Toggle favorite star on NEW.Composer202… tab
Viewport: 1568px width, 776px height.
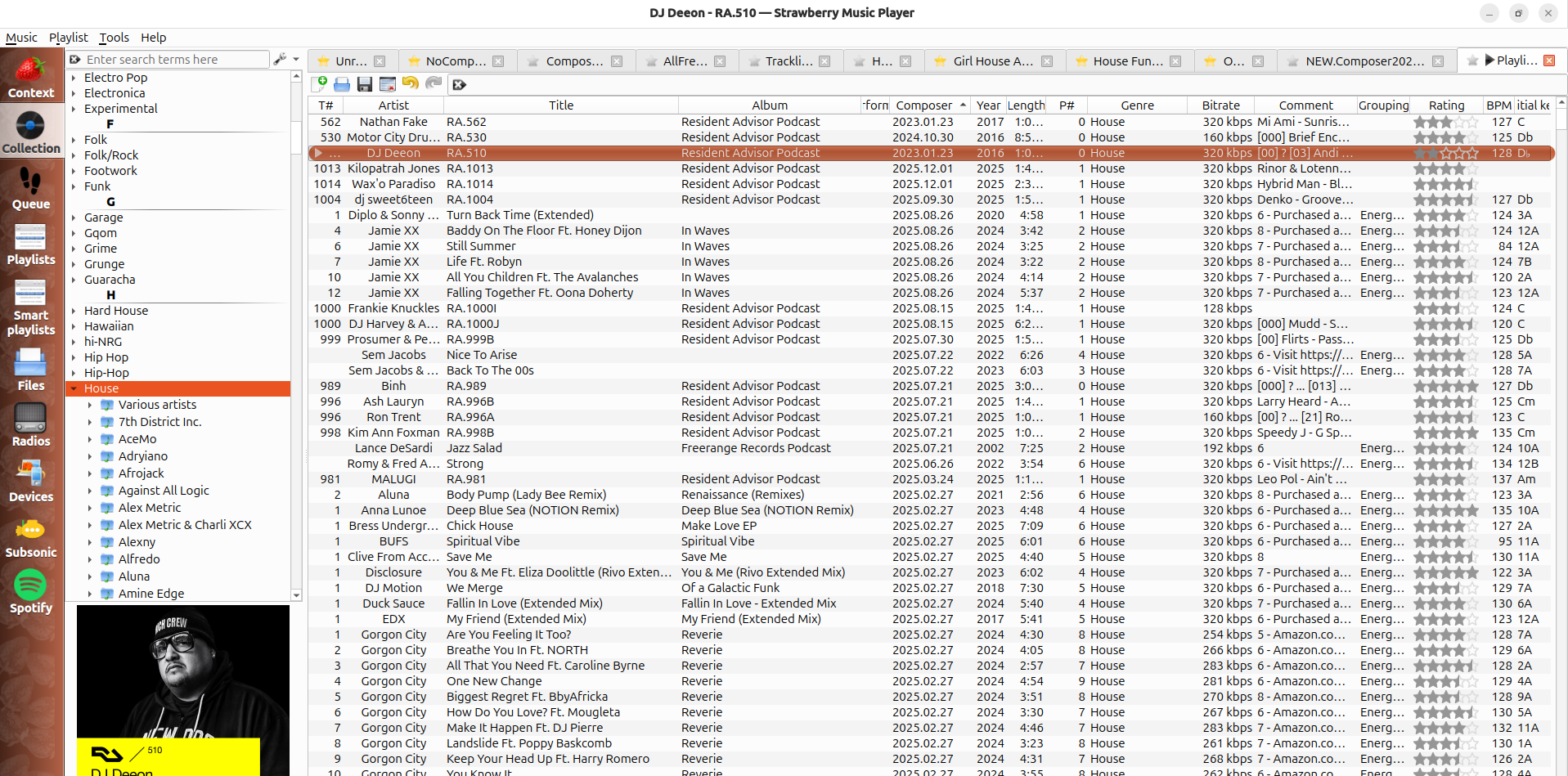(x=1293, y=61)
